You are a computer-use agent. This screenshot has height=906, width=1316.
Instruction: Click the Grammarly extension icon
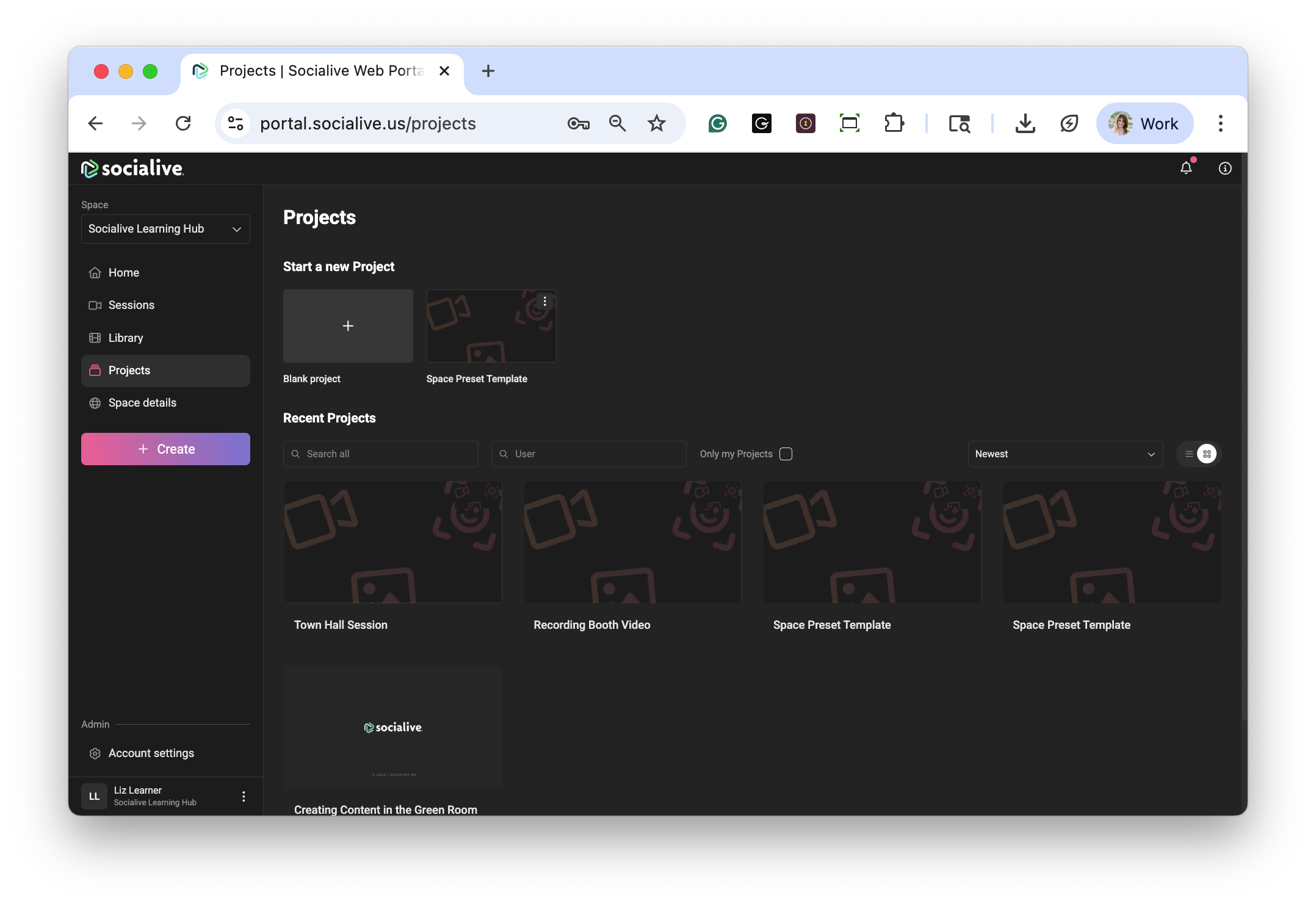pos(717,123)
